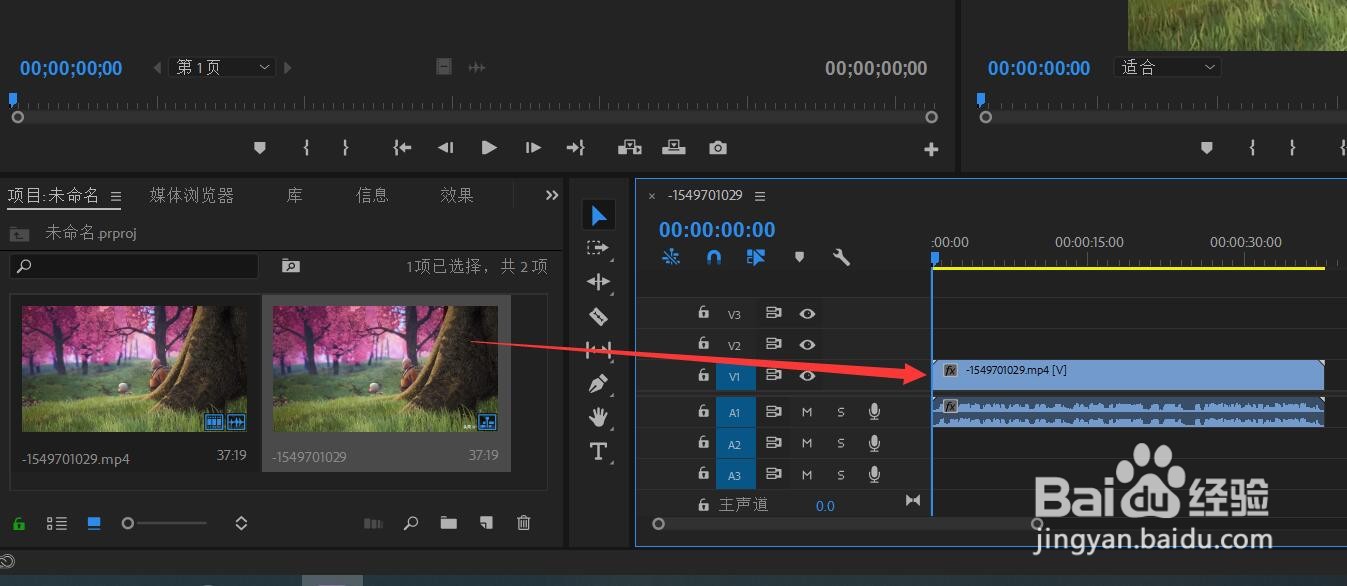
Task: Toggle V3 track output eye
Action: click(x=807, y=314)
